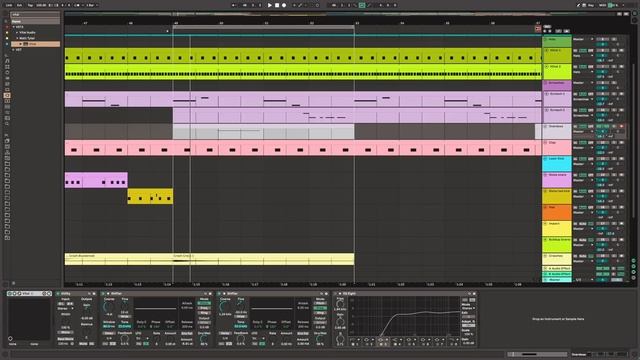The width and height of the screenshot is (640, 360).
Task: Open the EQ Eight Stereo mode dropdown
Action: pos(469,308)
